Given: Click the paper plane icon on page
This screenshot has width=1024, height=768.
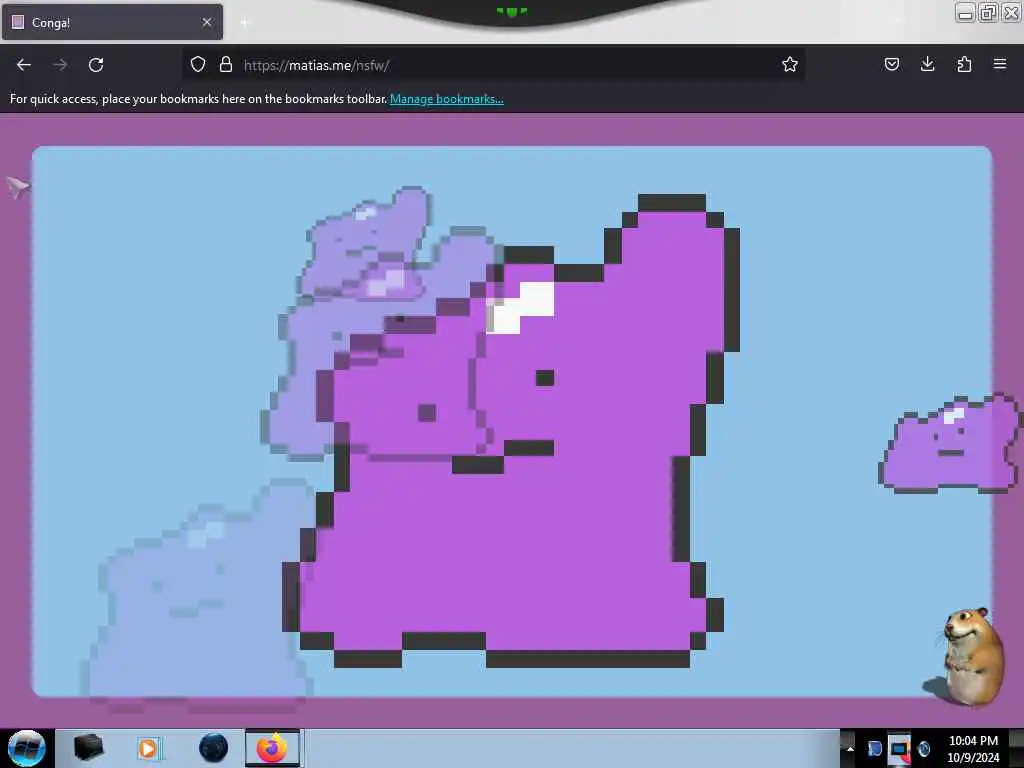Looking at the screenshot, I should [x=18, y=187].
